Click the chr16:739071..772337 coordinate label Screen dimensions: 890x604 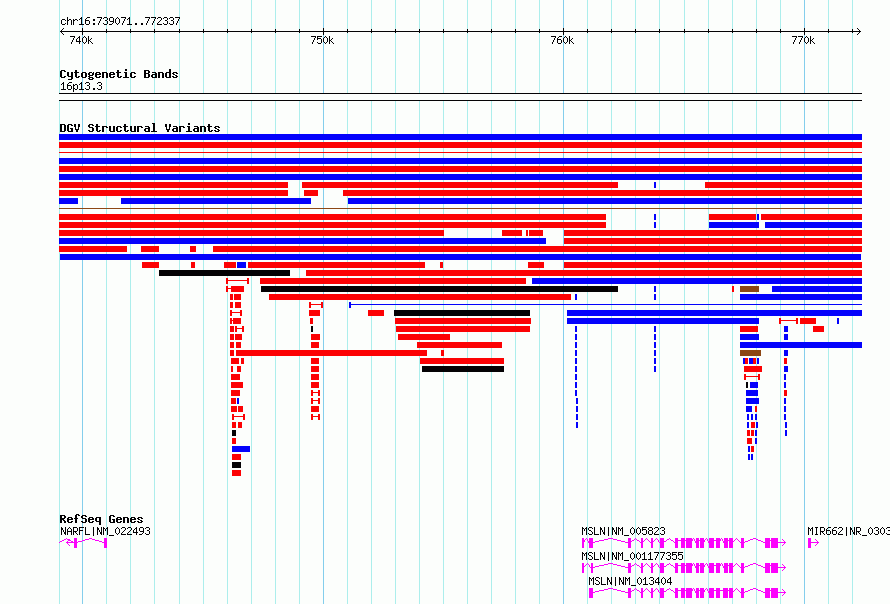click(x=120, y=21)
